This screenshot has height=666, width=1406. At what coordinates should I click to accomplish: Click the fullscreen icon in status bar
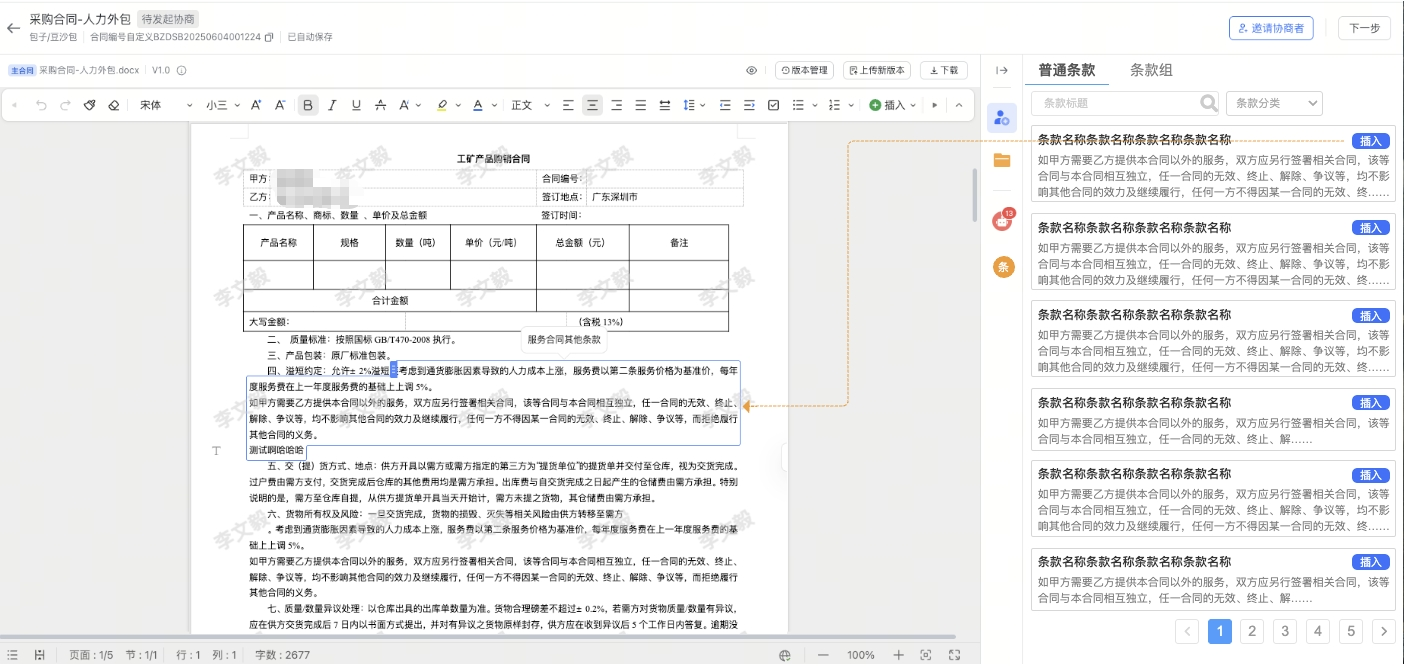(x=954, y=655)
